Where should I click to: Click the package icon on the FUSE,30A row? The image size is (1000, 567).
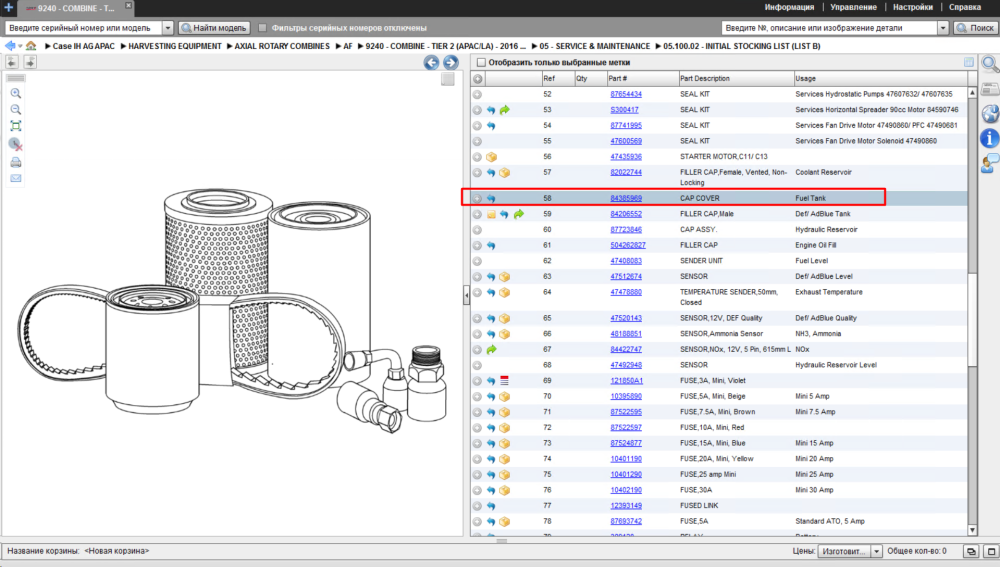(x=504, y=490)
